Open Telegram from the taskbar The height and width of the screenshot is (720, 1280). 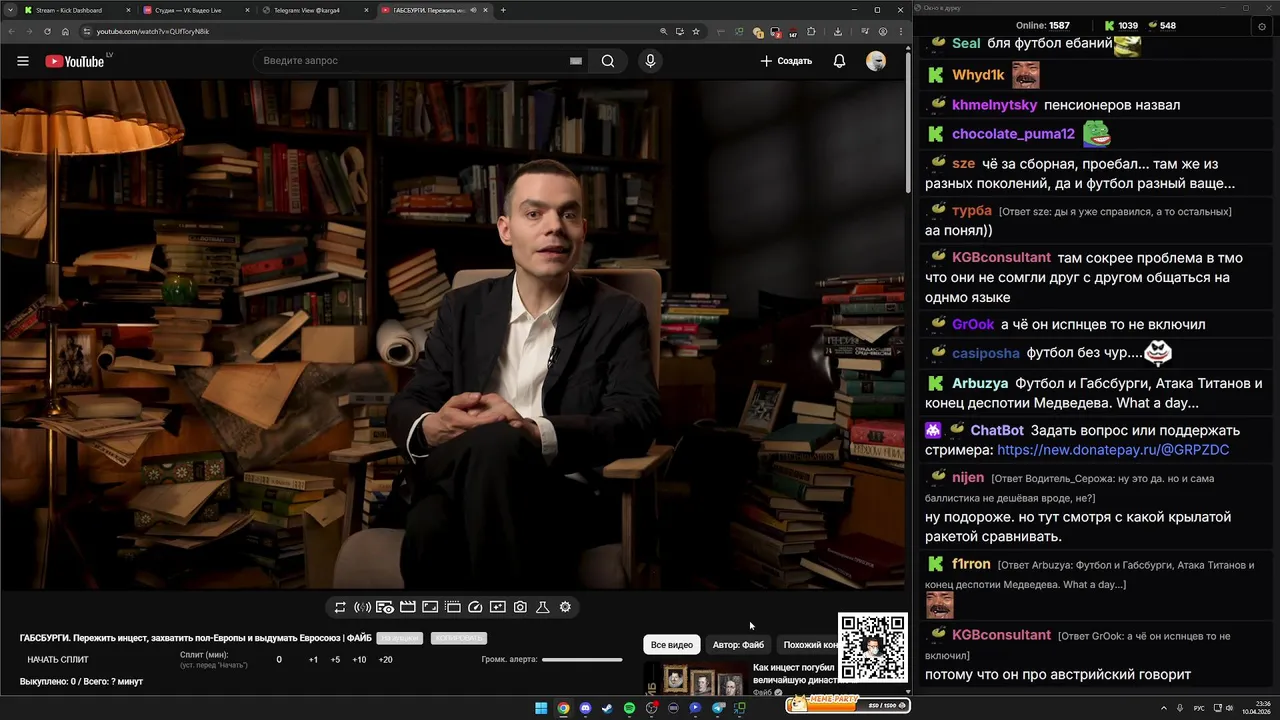(717, 708)
